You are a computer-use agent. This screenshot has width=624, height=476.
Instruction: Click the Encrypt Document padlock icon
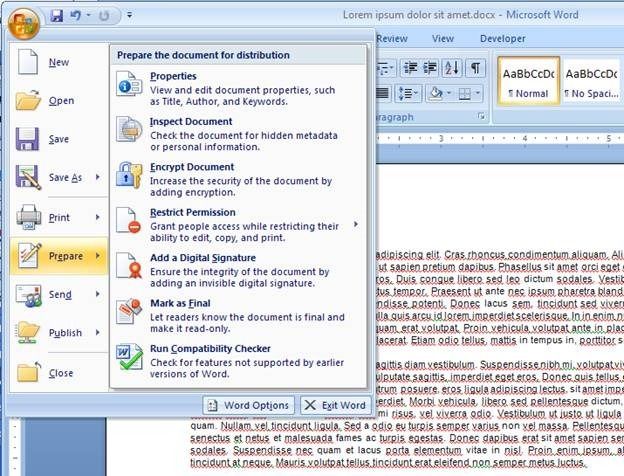click(130, 174)
